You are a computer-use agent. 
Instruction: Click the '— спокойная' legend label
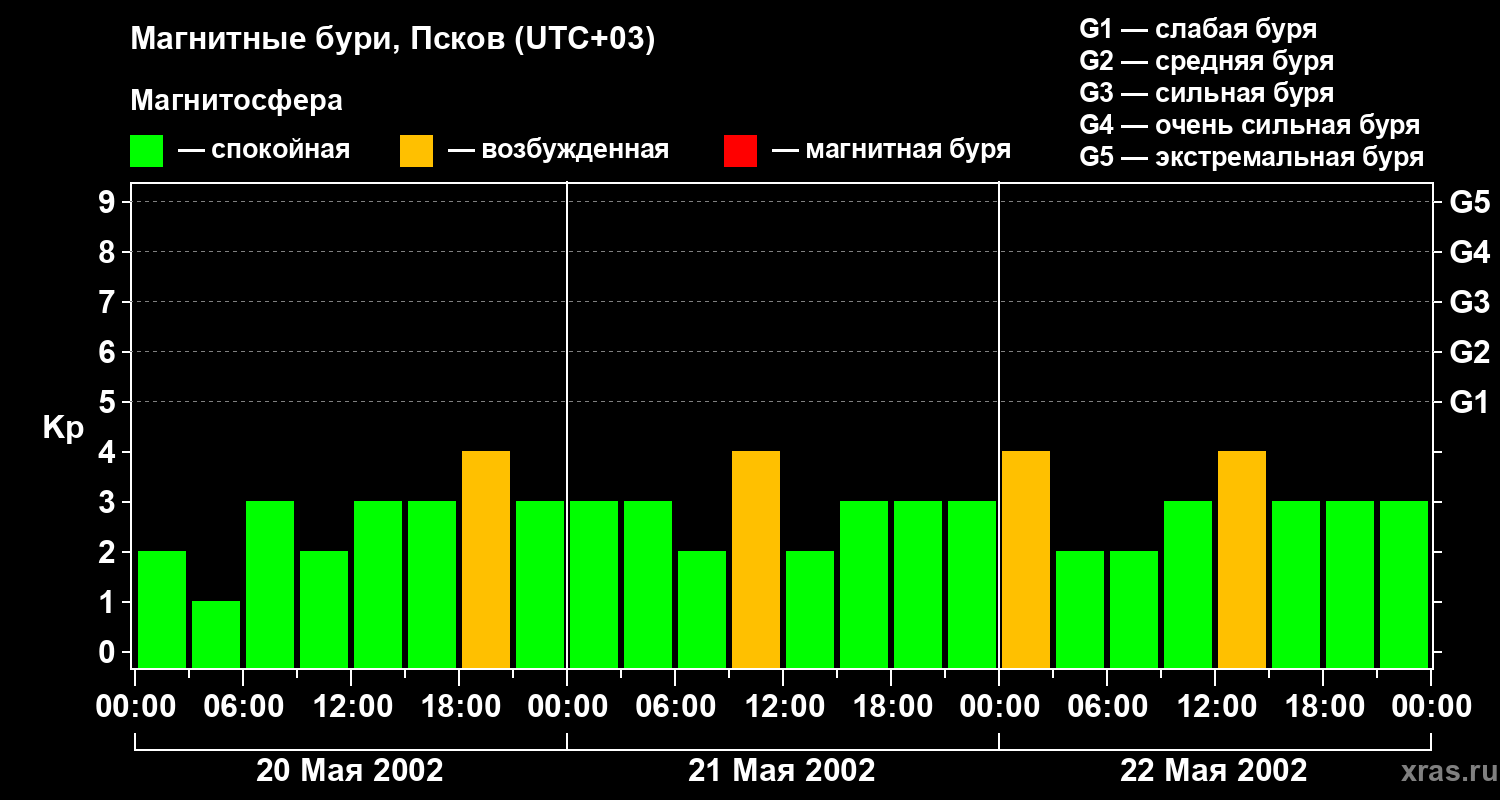tap(264, 150)
